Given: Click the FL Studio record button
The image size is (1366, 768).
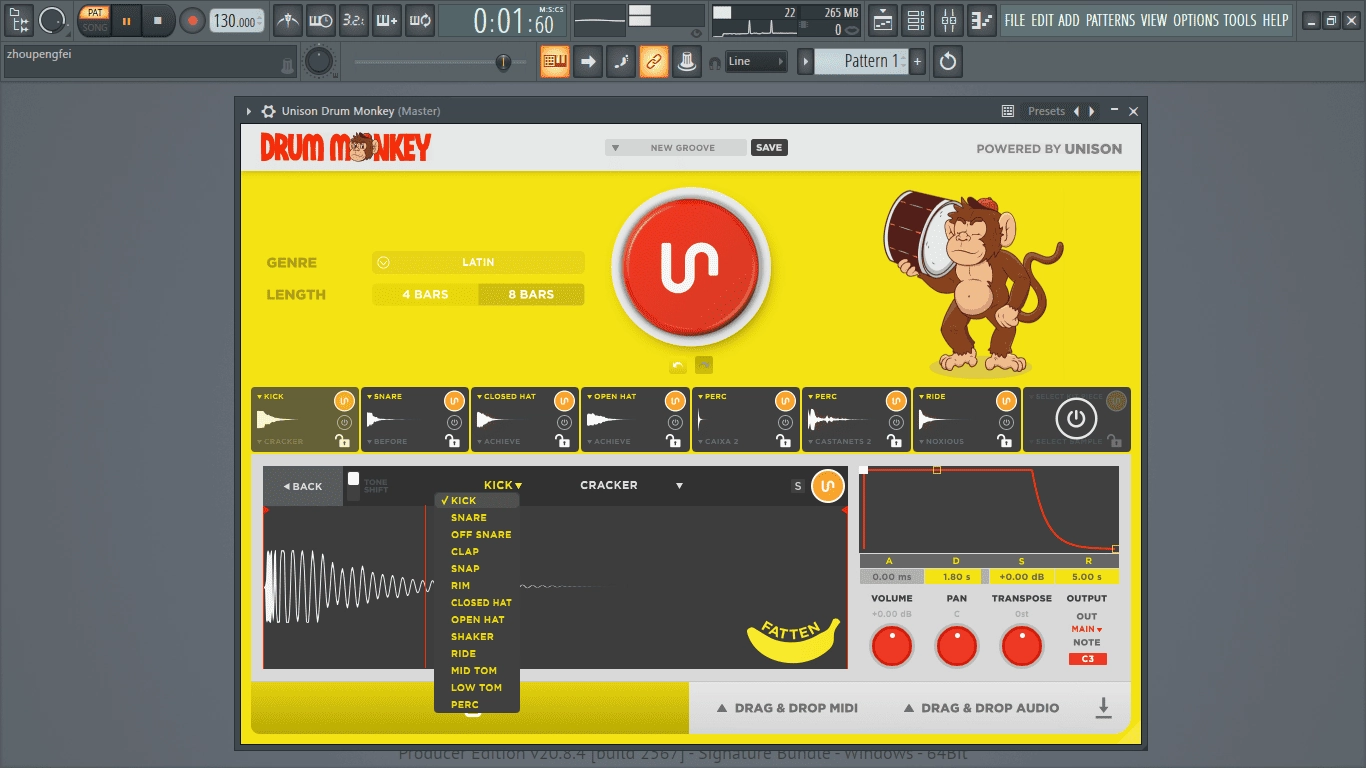Looking at the screenshot, I should click(192, 20).
